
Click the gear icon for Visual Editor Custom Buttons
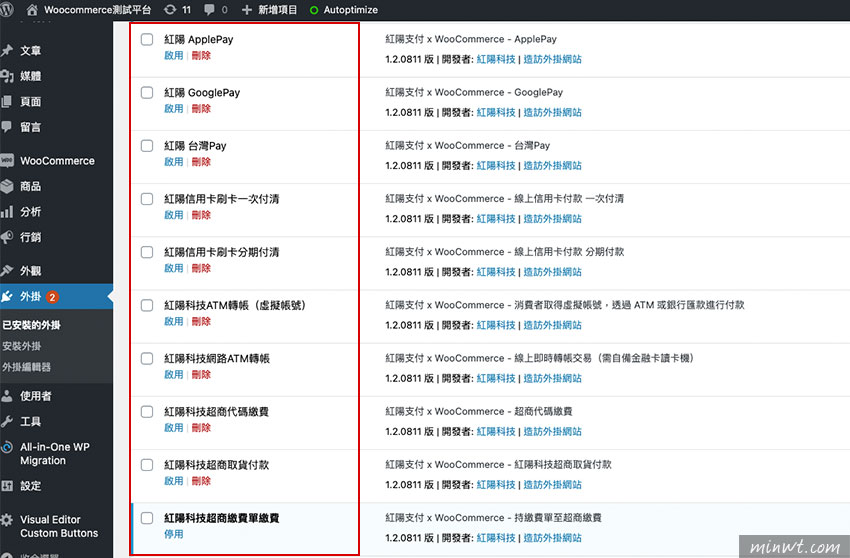pyautogui.click(x=7, y=519)
